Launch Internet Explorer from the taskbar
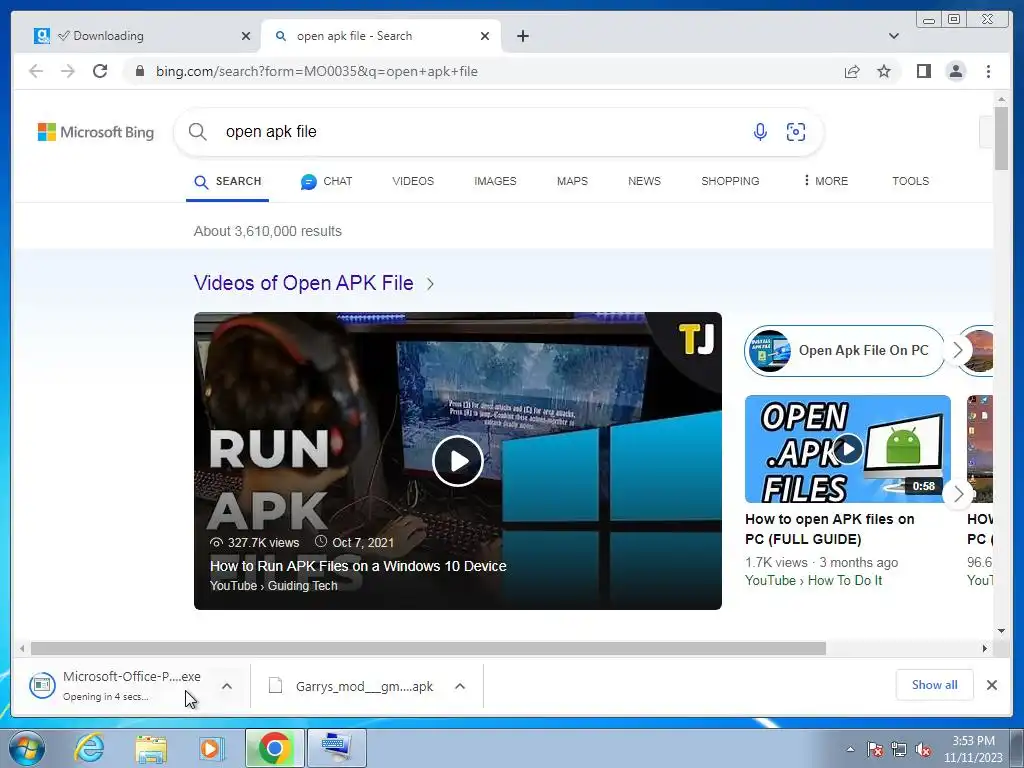This screenshot has width=1024, height=768. (x=89, y=748)
